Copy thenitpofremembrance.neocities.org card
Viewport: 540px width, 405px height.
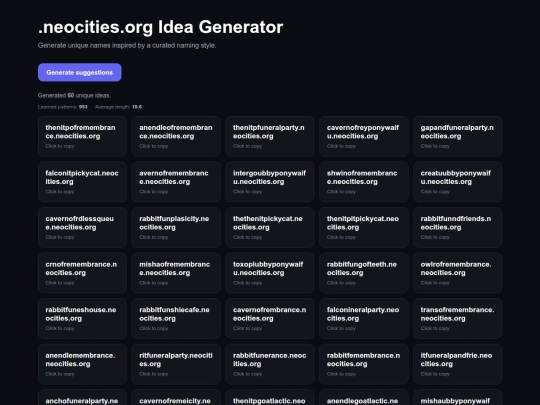tap(82, 136)
